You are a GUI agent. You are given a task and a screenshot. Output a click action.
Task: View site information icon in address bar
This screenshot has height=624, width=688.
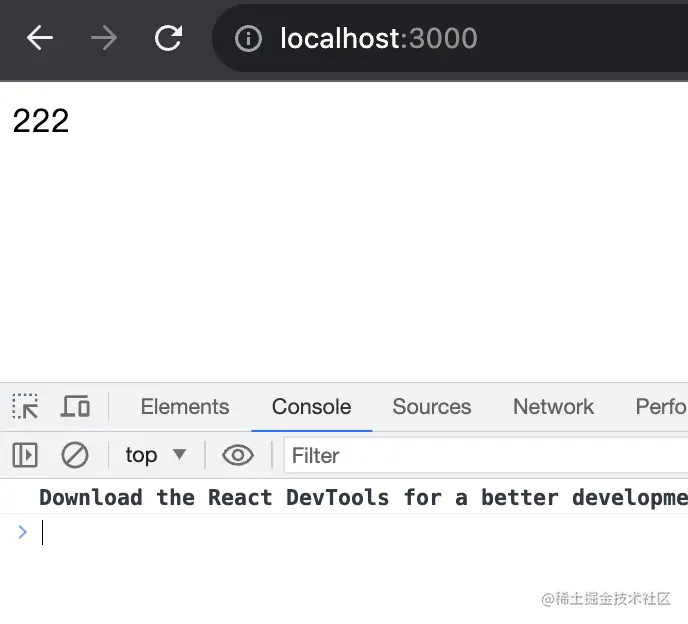(x=248, y=39)
